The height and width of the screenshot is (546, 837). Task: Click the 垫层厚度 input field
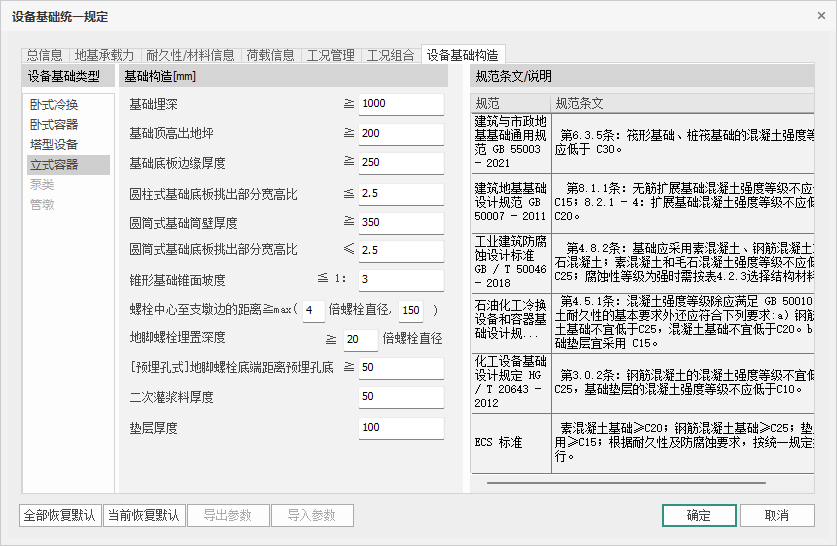[x=400, y=428]
